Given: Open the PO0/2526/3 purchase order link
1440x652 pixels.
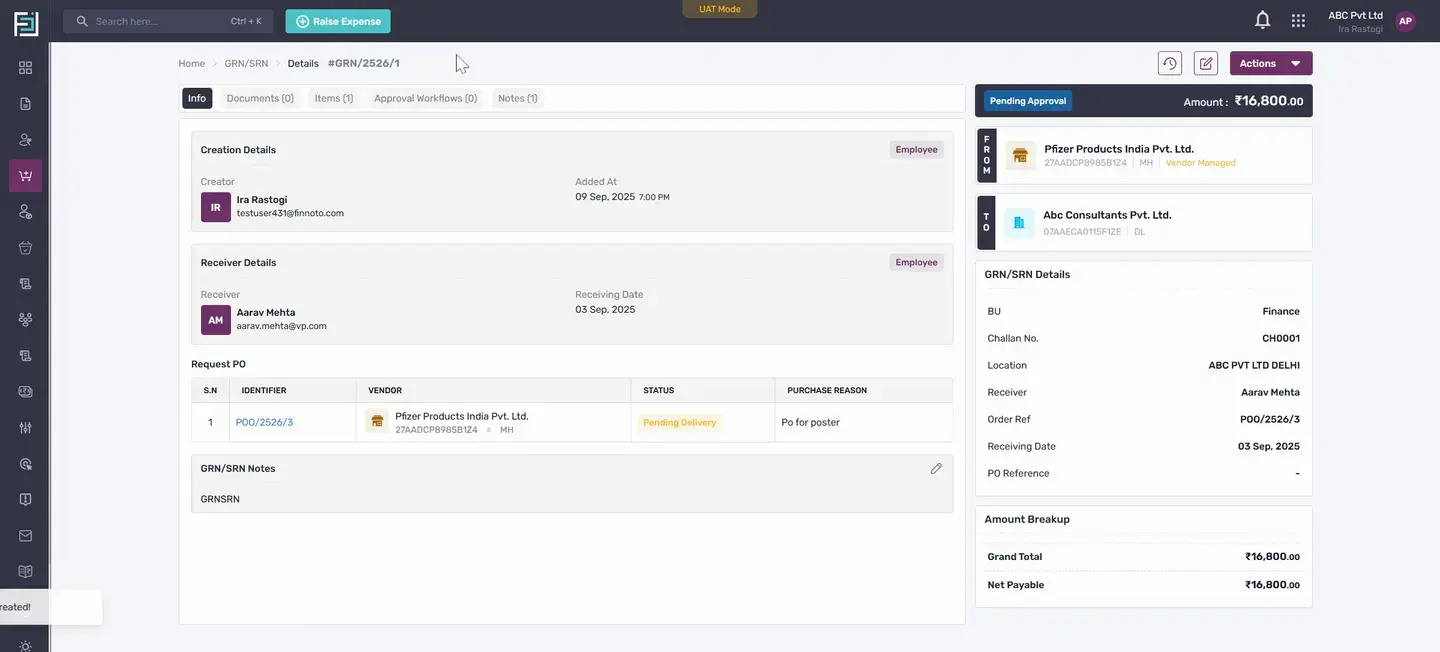Looking at the screenshot, I should click(x=264, y=422).
